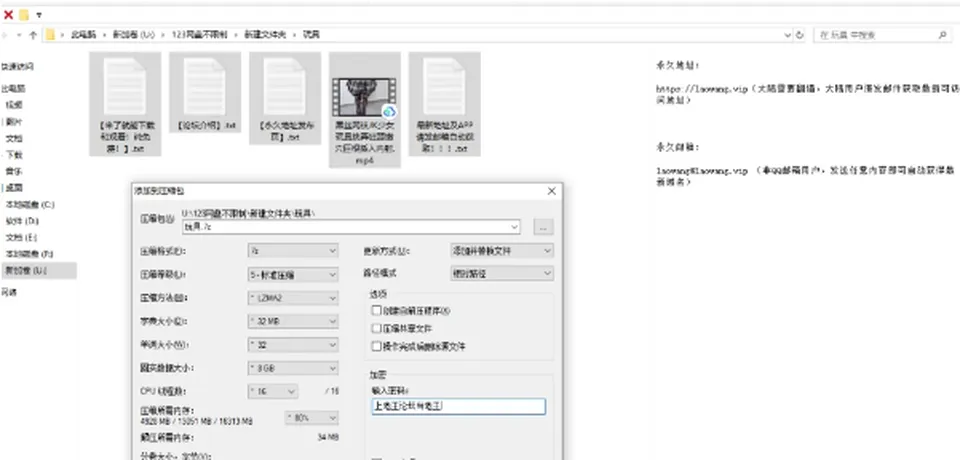The height and width of the screenshot is (460, 960).
Task: Expand the address bar history dropdown
Action: pyautogui.click(x=787, y=36)
